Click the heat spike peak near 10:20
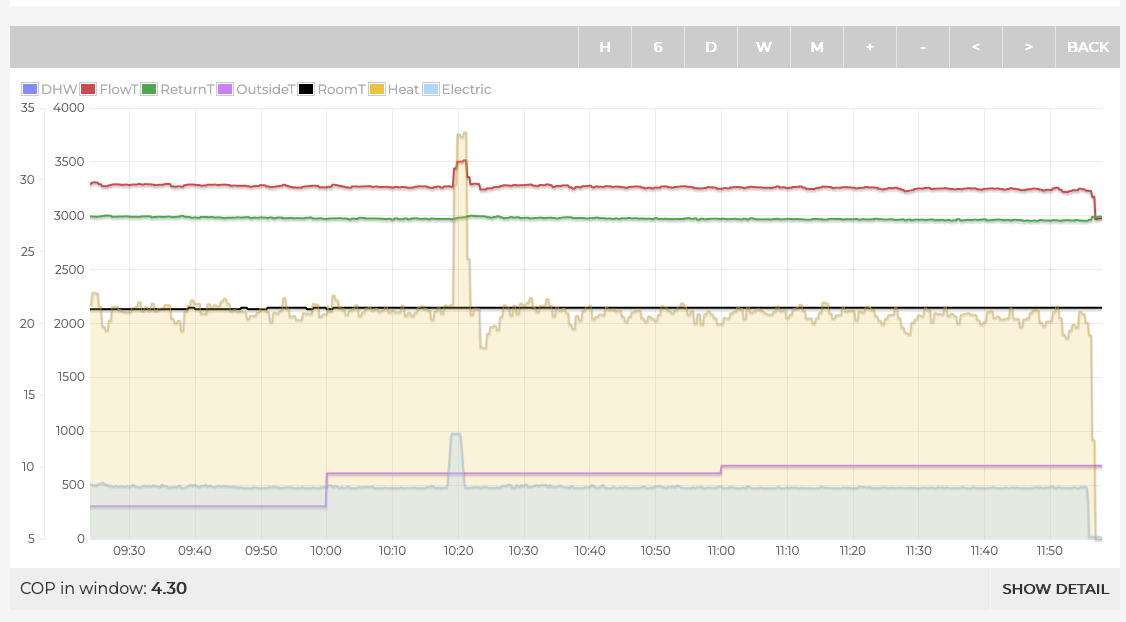The image size is (1126, 622). click(x=461, y=133)
